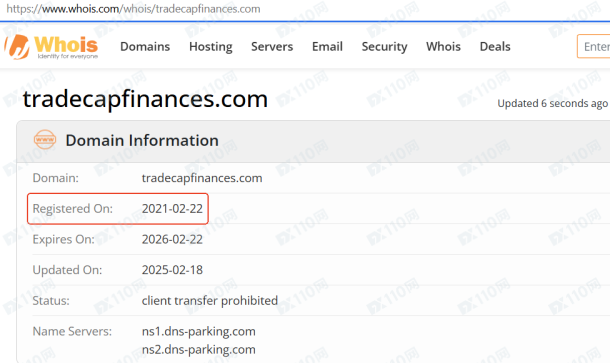Select the expiry date 2026-02-22
Screen dimensions: 610x363
click(x=172, y=240)
